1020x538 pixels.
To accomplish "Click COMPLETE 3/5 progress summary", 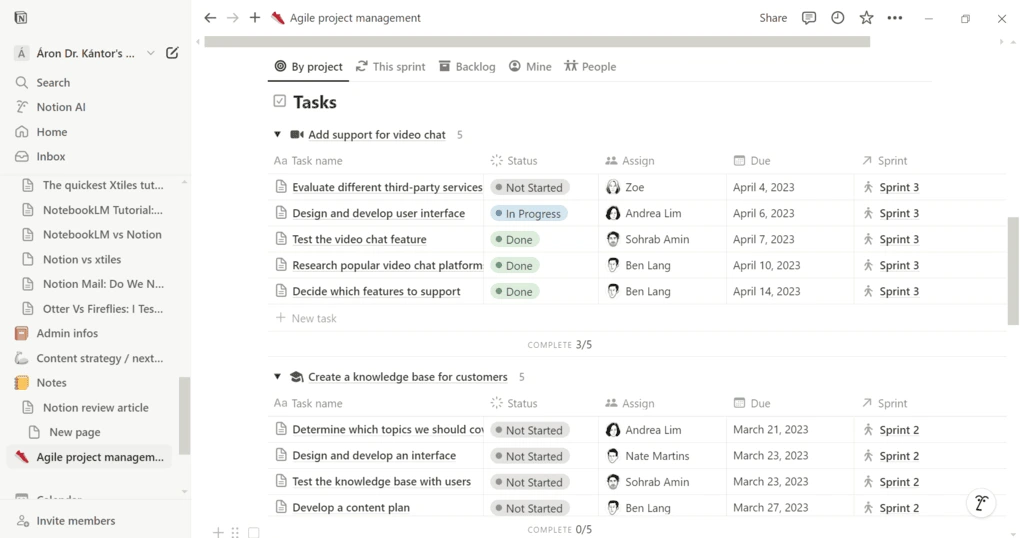I will [559, 345].
